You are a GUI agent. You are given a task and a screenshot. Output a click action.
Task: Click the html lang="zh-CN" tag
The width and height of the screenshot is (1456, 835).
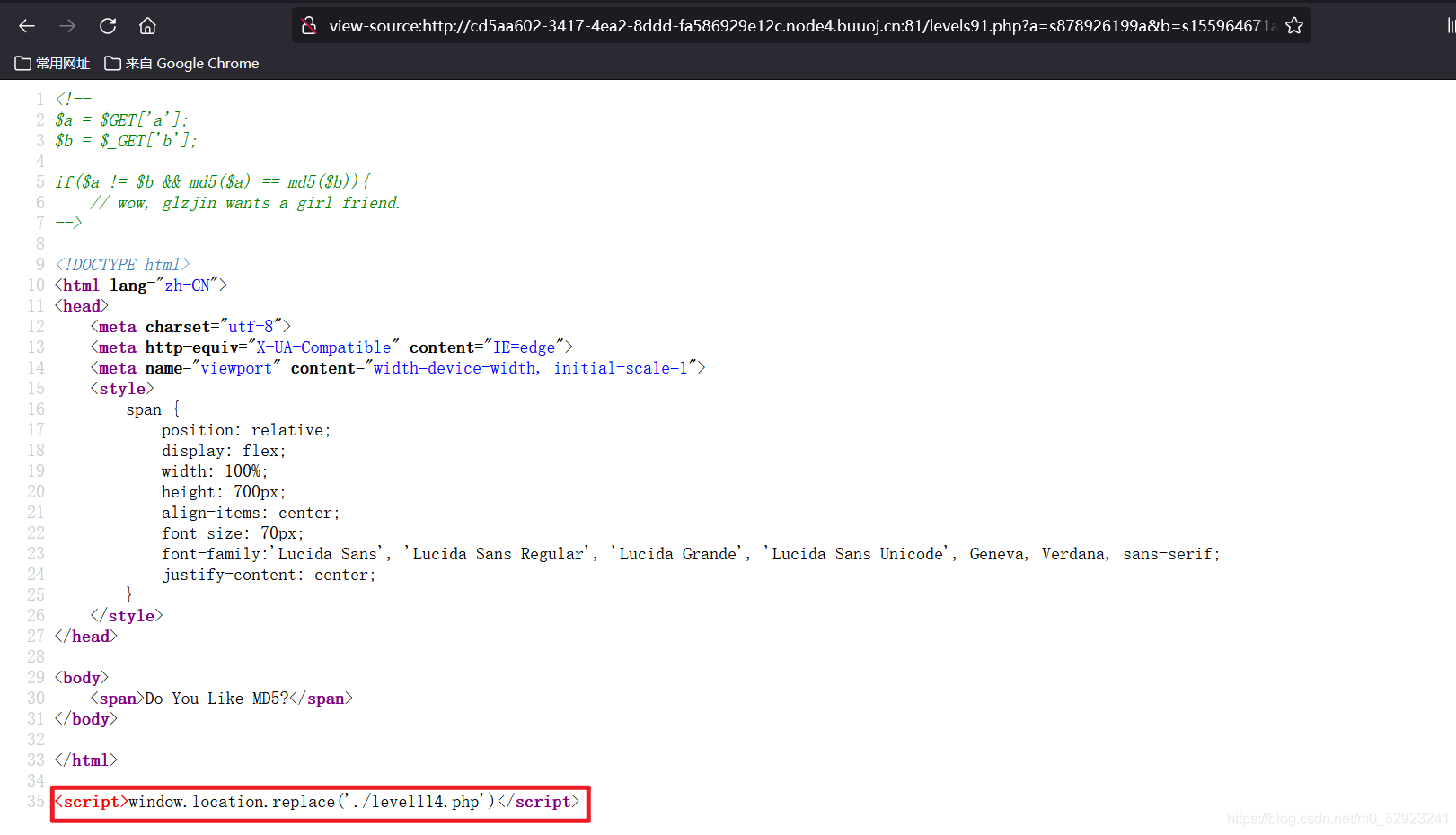pos(141,286)
